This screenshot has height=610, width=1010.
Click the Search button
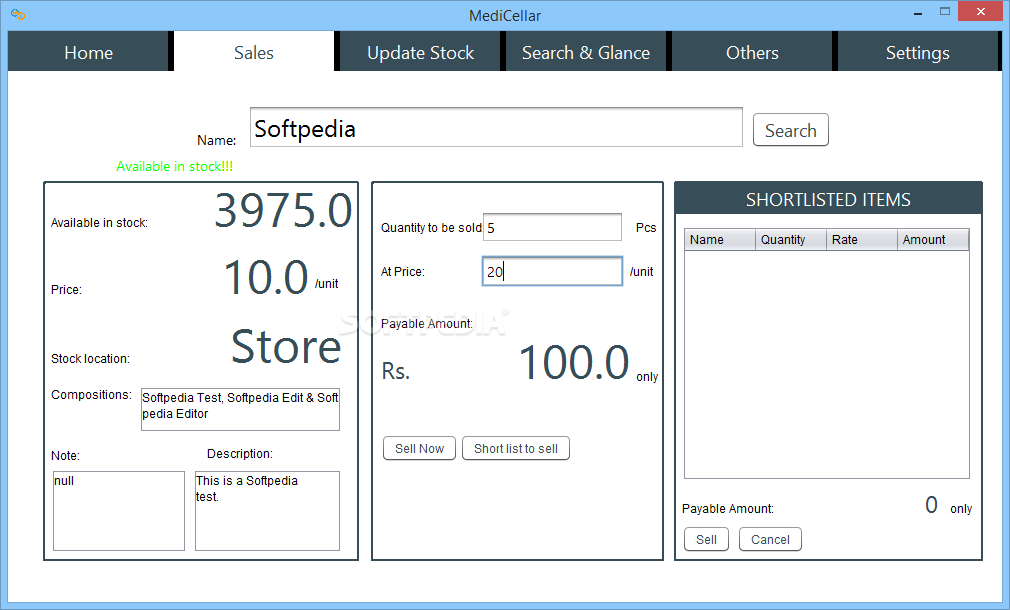coord(790,130)
